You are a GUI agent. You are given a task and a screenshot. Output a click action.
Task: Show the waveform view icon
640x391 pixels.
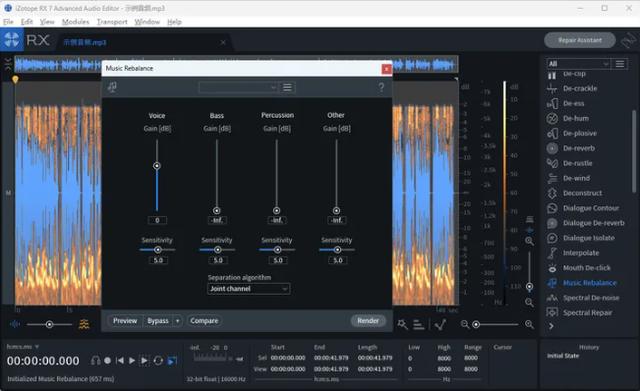tap(15, 324)
